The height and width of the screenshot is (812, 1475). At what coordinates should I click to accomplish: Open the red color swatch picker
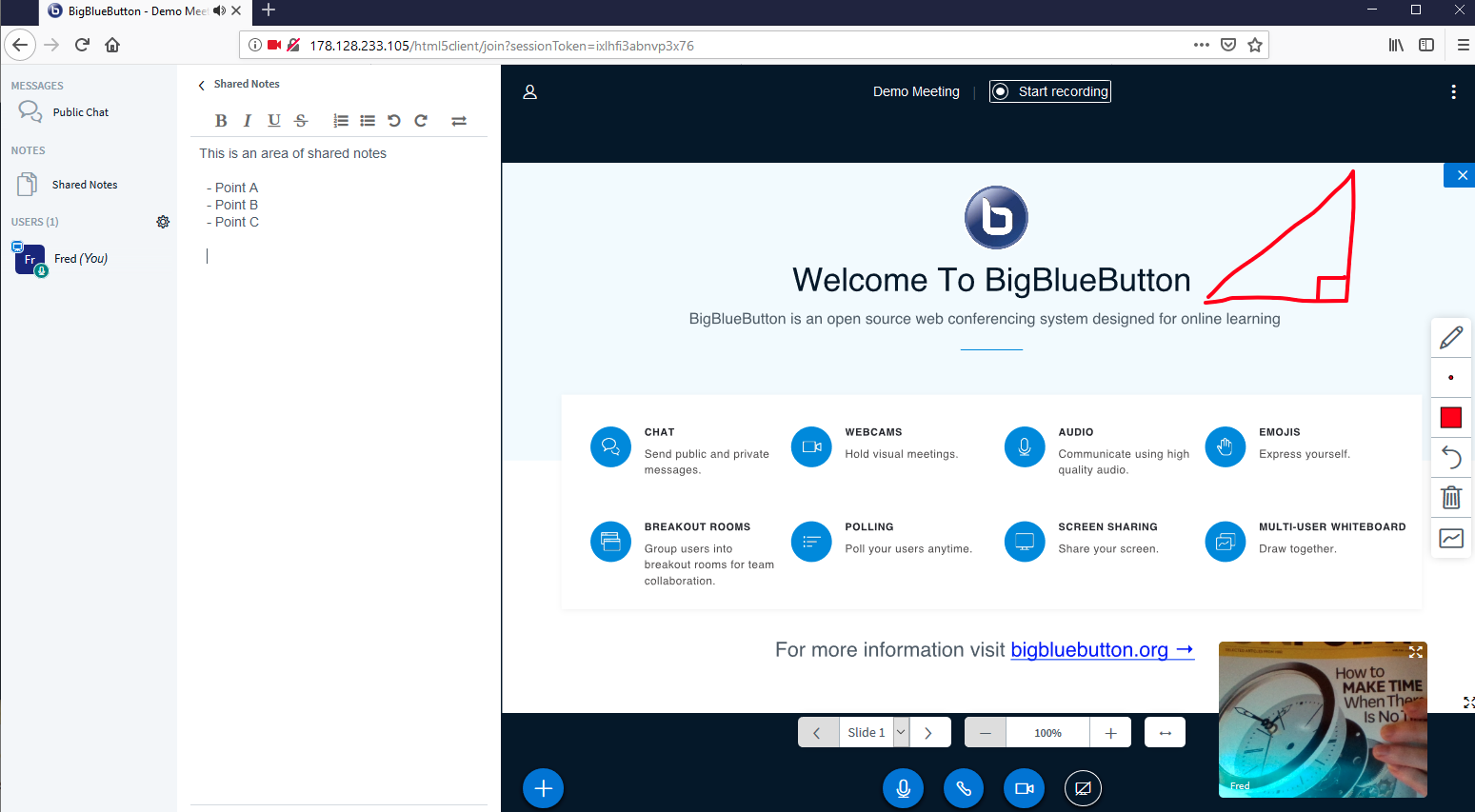(1451, 418)
